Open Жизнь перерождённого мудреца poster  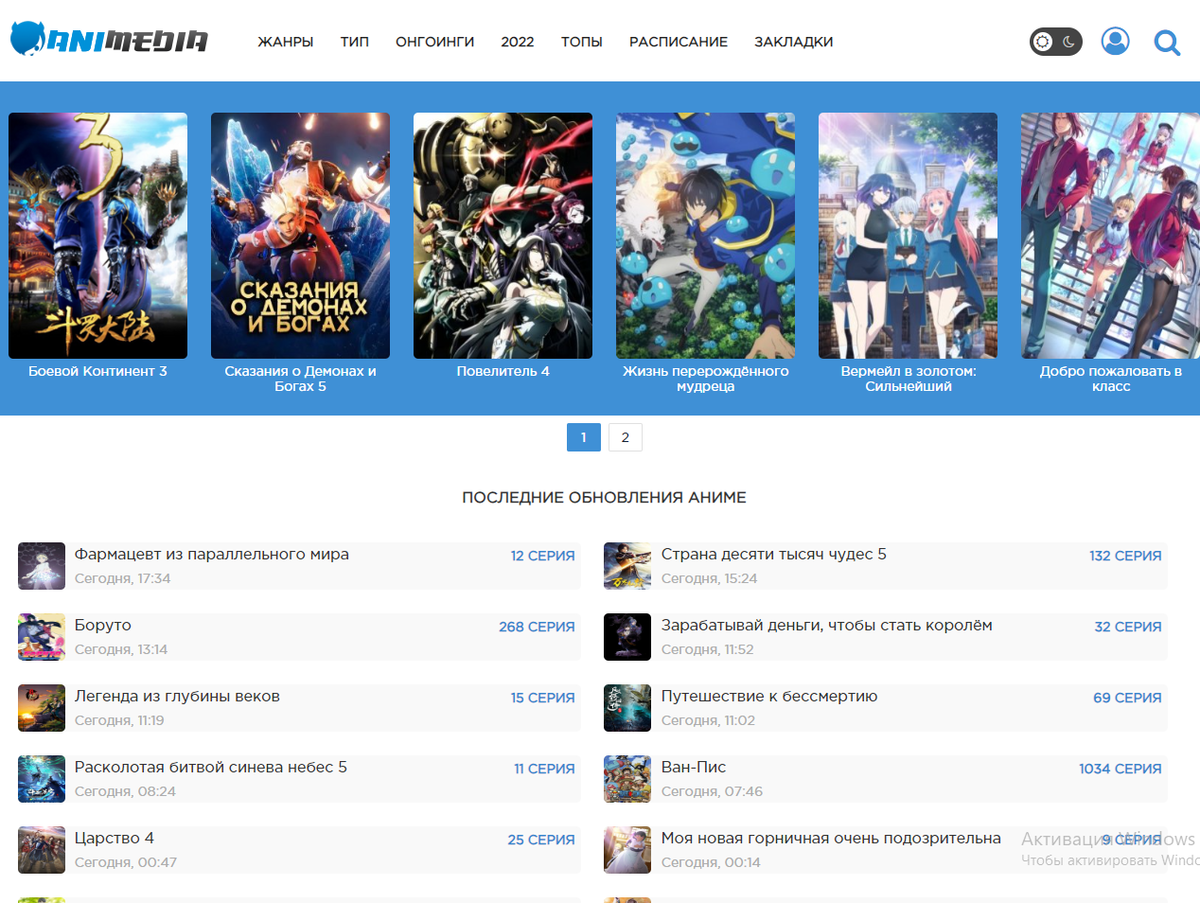coord(706,236)
